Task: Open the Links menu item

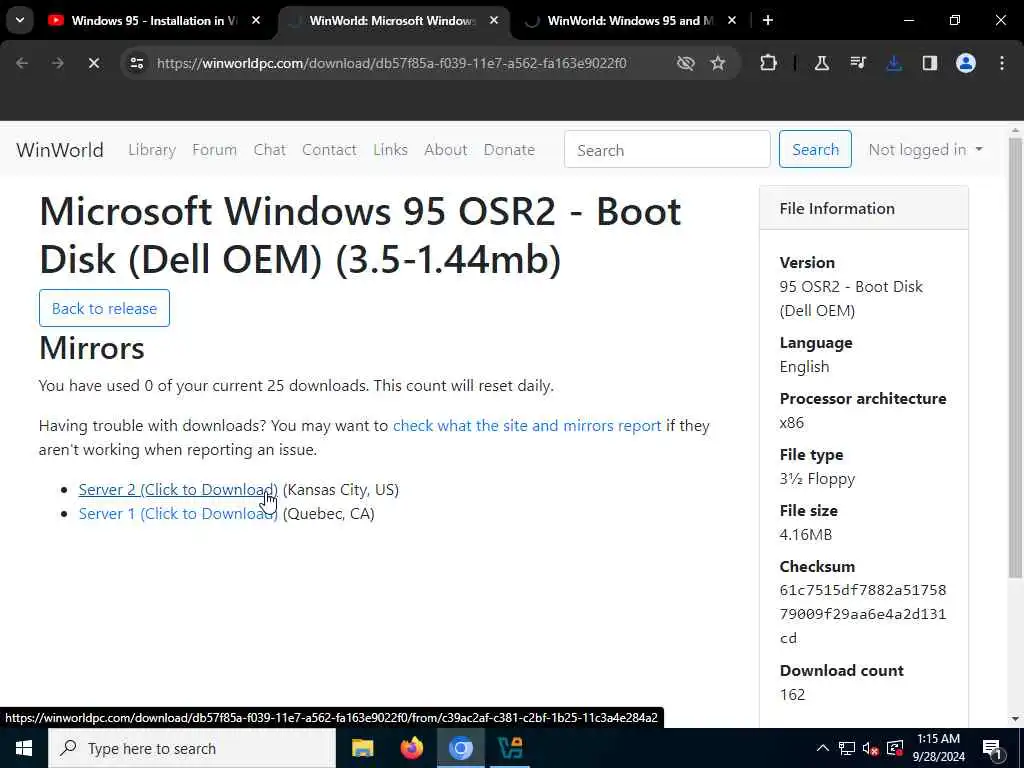Action: pos(391,150)
